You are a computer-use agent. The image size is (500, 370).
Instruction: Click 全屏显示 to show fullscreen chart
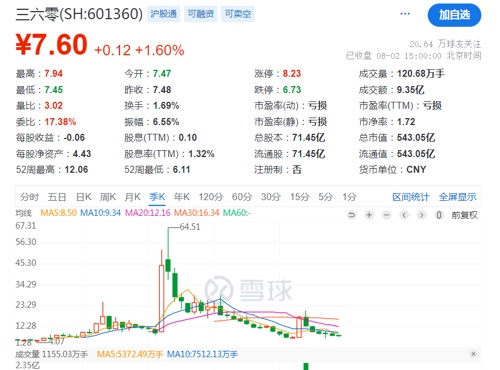coord(457,197)
